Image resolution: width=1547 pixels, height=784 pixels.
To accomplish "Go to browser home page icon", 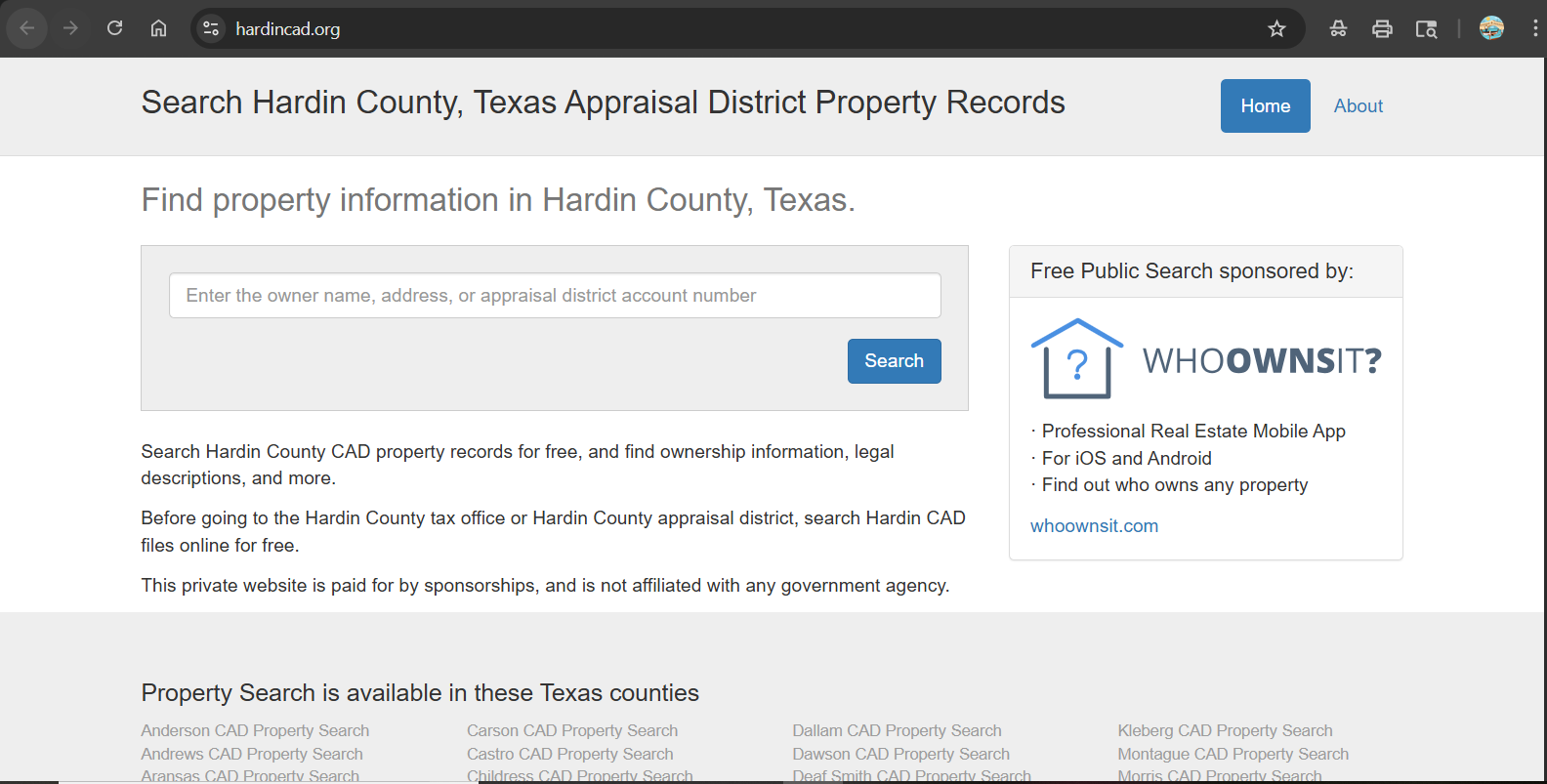I will click(158, 28).
